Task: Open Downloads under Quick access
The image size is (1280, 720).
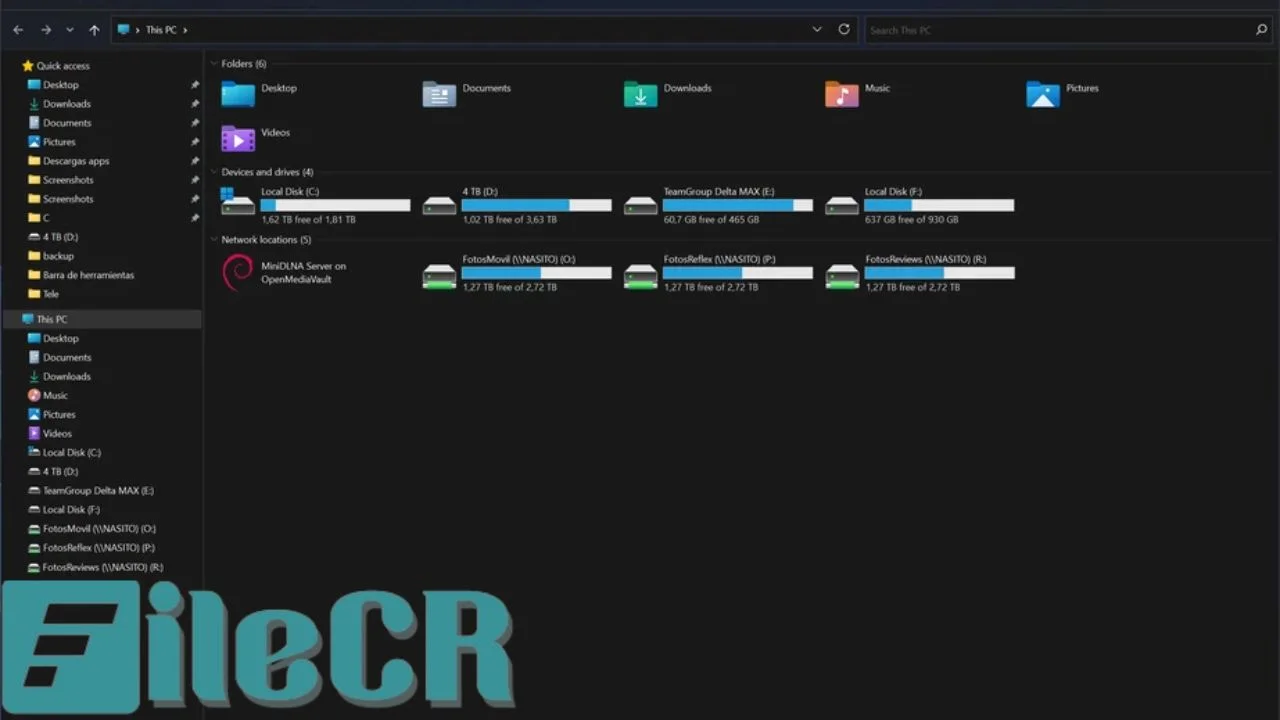Action: 66,104
